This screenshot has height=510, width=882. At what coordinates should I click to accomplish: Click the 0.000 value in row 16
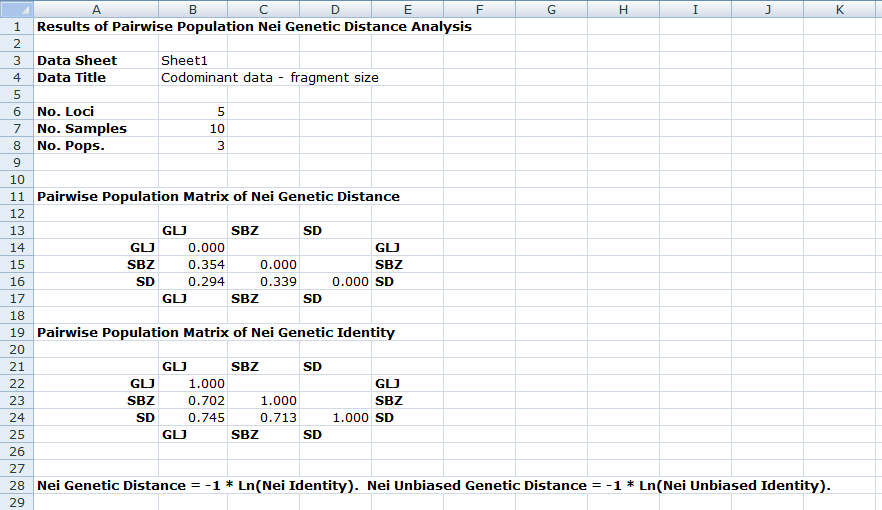pyautogui.click(x=350, y=281)
